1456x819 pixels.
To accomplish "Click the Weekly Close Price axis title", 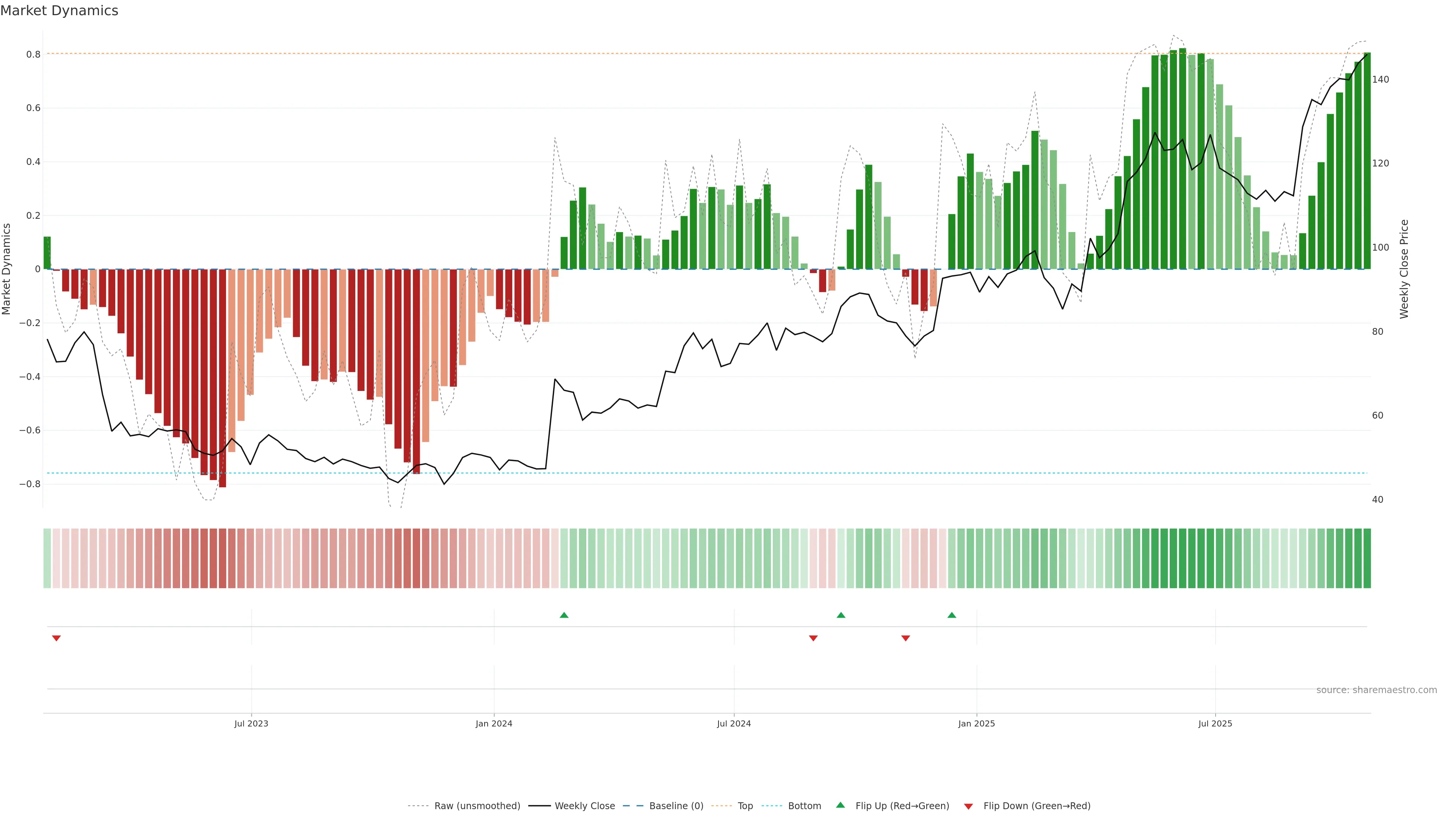I will coord(1404,269).
